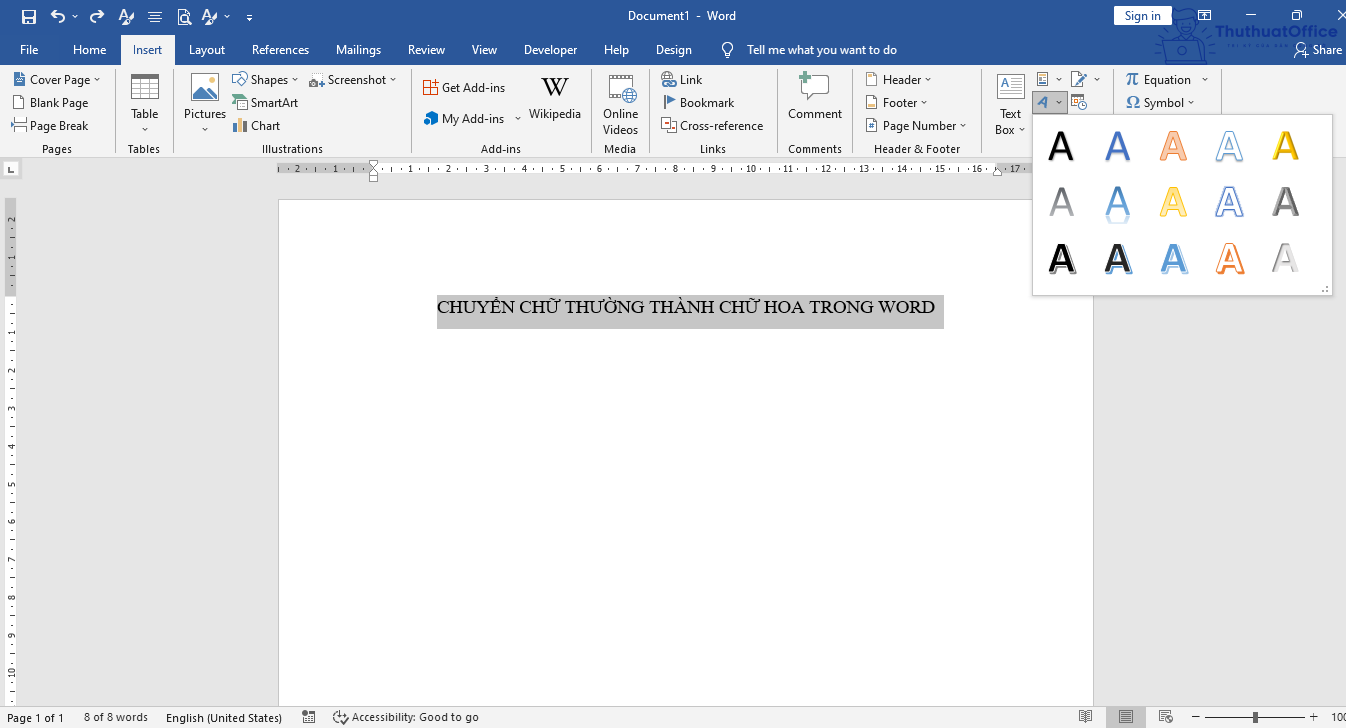Insert a Page Break
Image resolution: width=1346 pixels, height=728 pixels.
click(x=53, y=125)
